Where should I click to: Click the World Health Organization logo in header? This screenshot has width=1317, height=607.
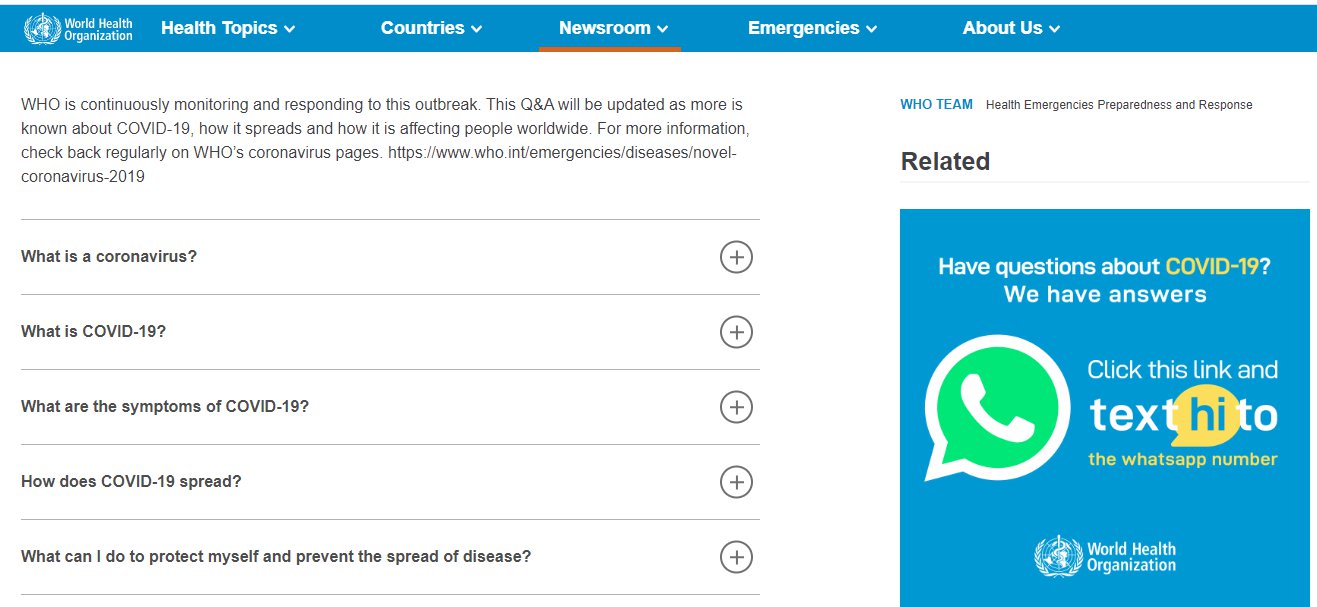tap(79, 28)
